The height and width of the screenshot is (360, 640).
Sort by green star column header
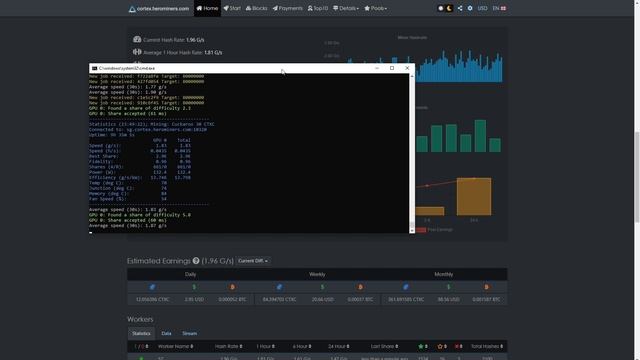point(423,346)
